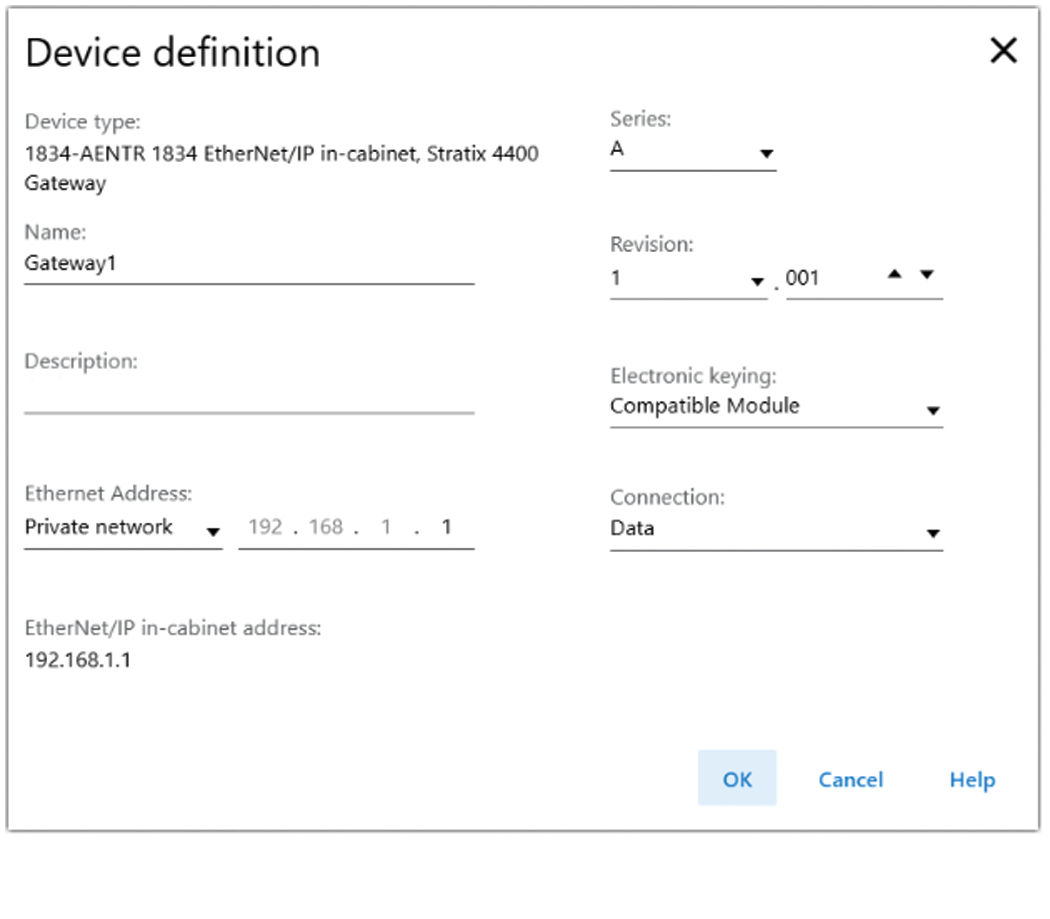
Task: Click the second IP octet 168
Action: click(x=326, y=527)
